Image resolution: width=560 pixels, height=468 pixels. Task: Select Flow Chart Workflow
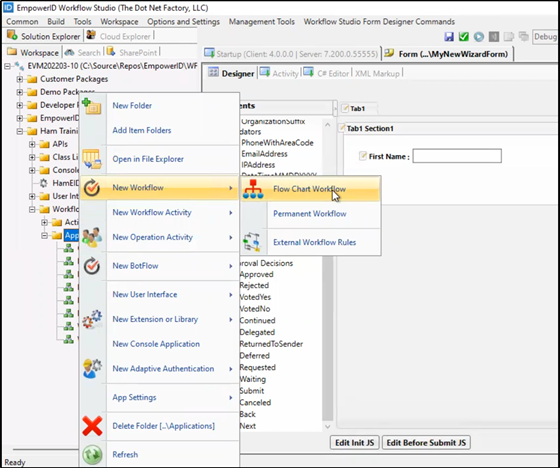[310, 189]
